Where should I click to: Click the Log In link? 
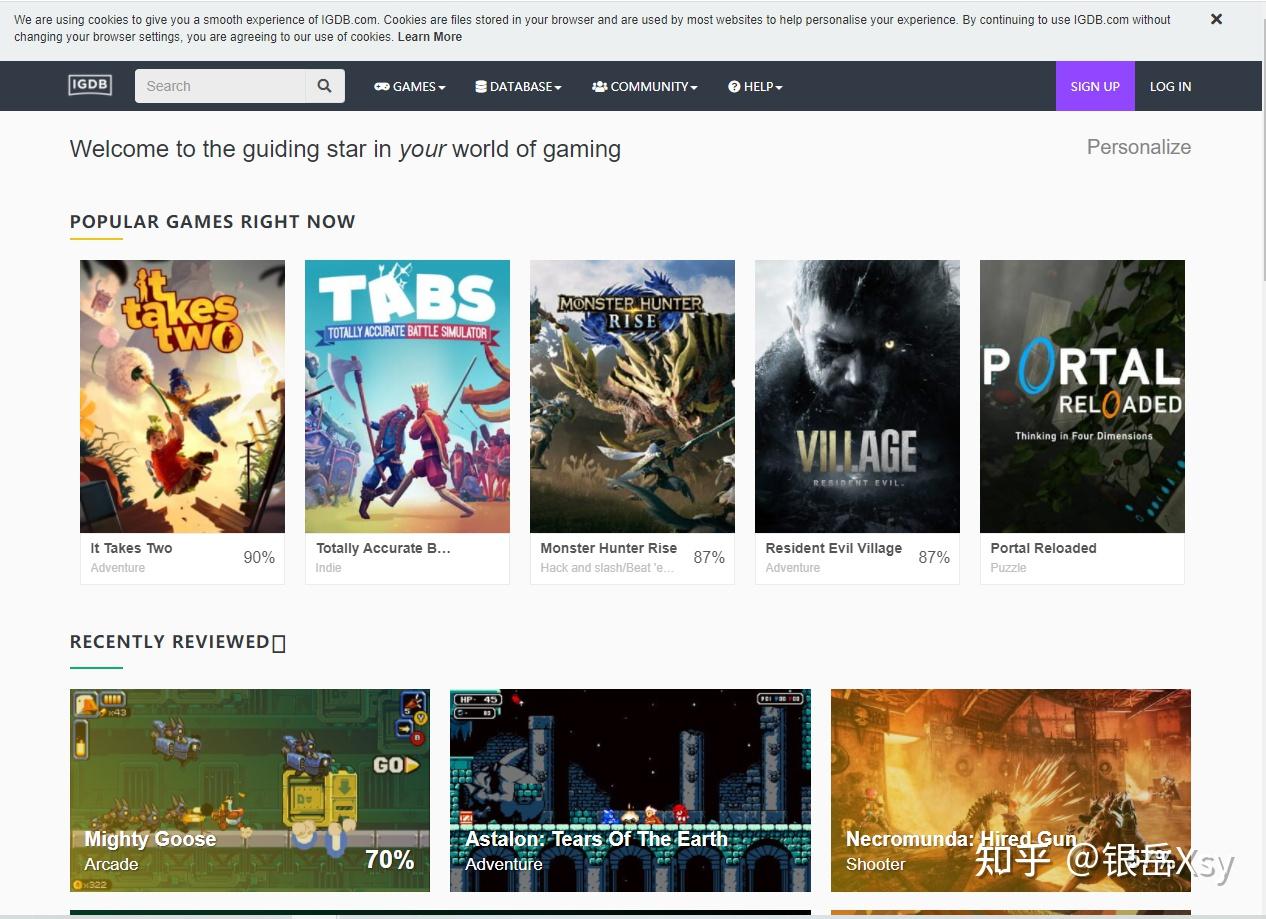pos(1170,87)
